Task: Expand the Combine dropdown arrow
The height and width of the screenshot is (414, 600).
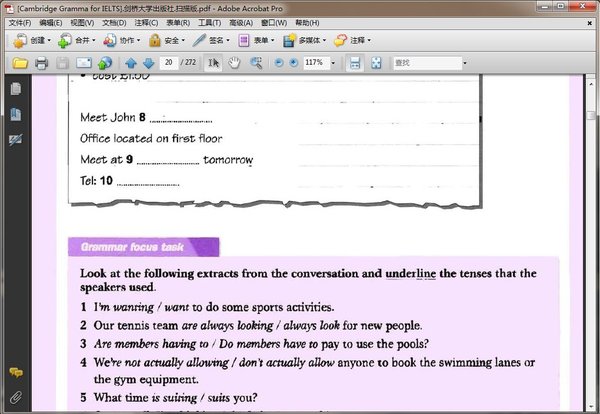Action: click(x=94, y=40)
